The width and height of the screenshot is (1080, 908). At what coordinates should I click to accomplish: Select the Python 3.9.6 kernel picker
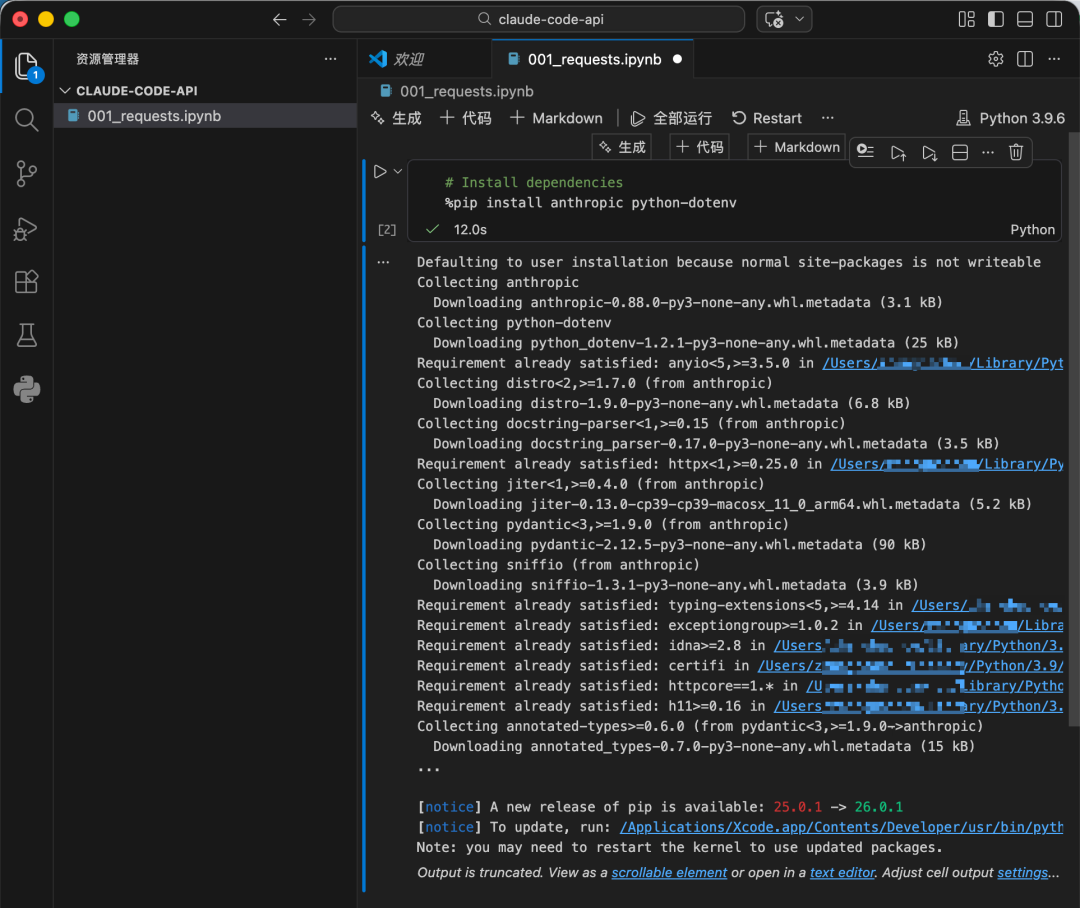tap(1010, 118)
